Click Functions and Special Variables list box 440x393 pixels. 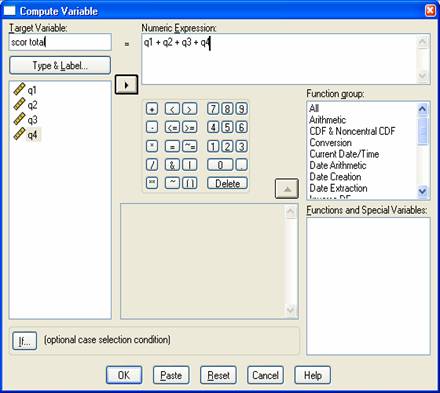(368, 286)
